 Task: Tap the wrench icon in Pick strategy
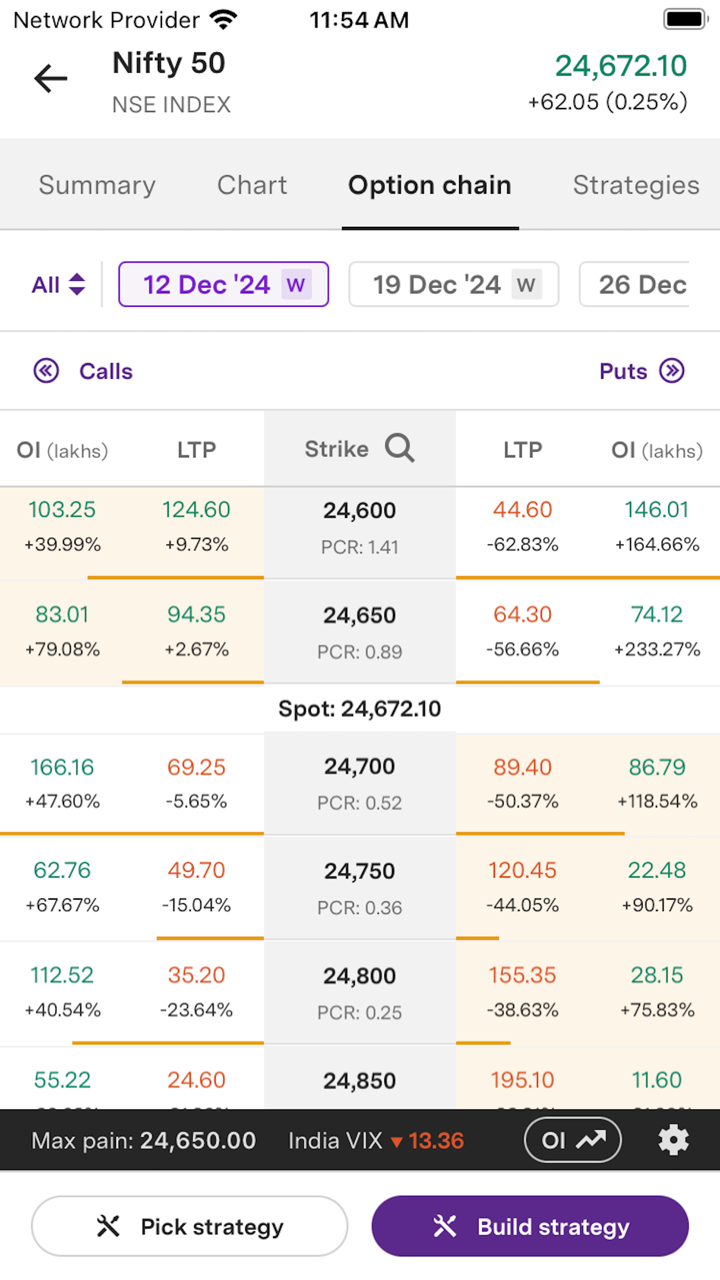[x=108, y=1227]
